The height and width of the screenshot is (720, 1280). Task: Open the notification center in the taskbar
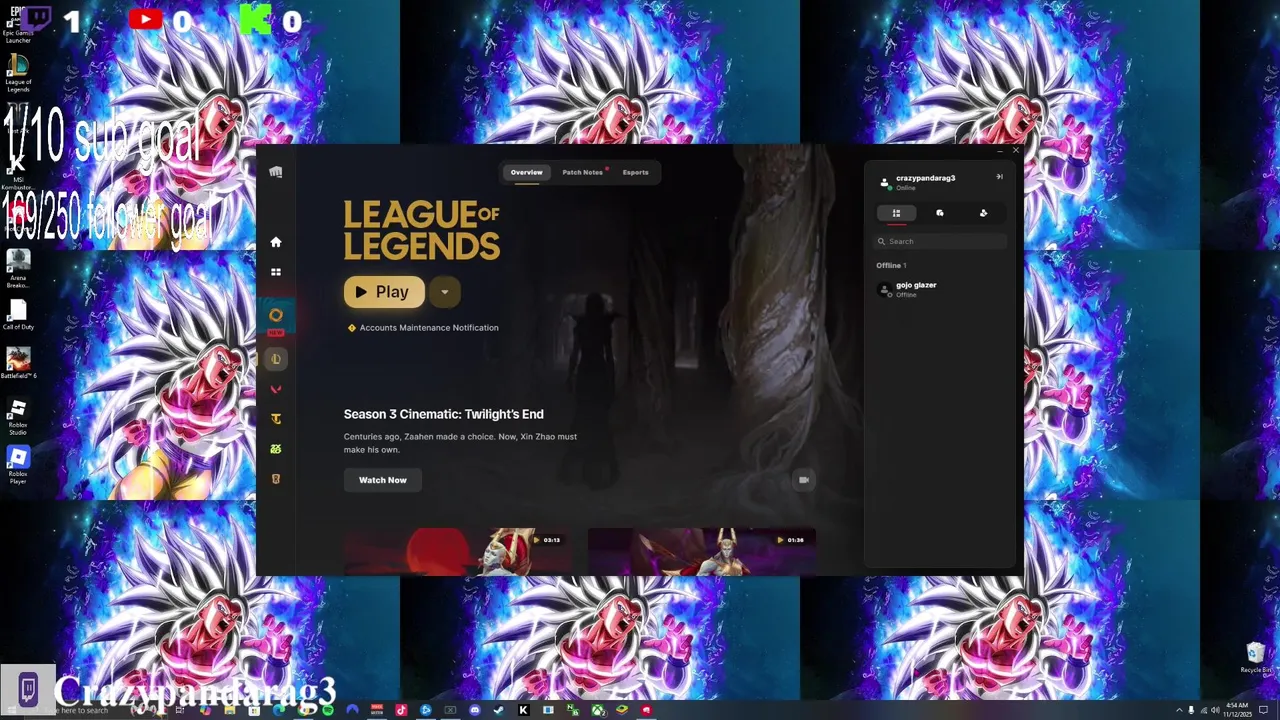[x=1263, y=710]
